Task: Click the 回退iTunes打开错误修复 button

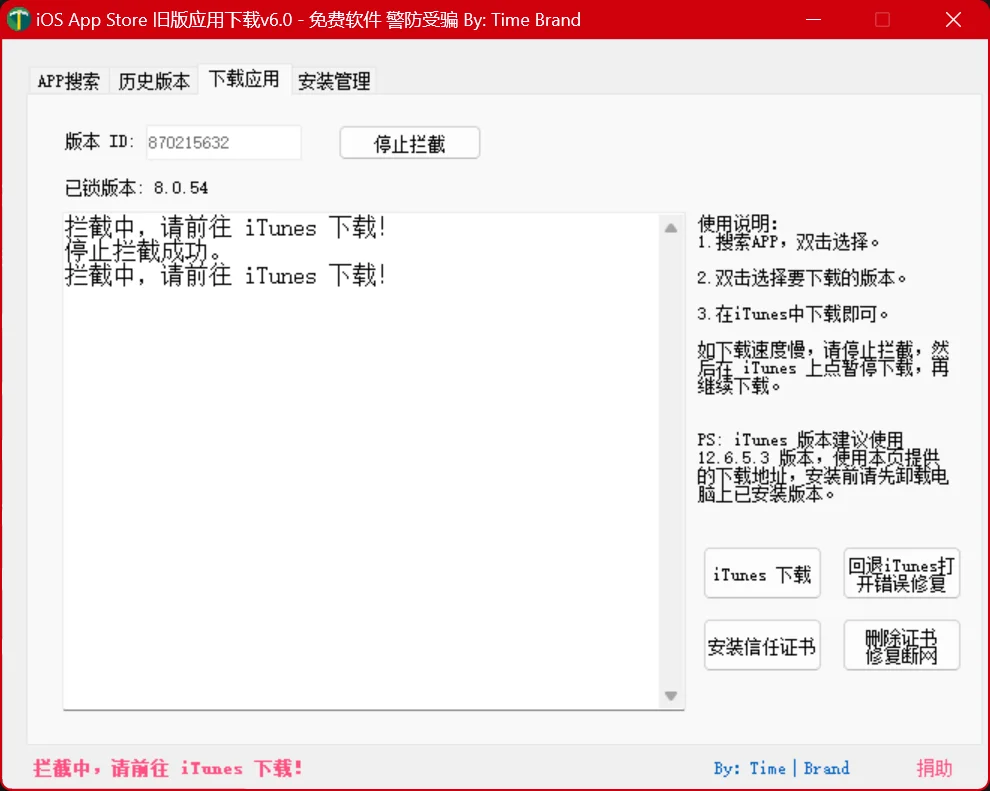Action: [x=901, y=572]
